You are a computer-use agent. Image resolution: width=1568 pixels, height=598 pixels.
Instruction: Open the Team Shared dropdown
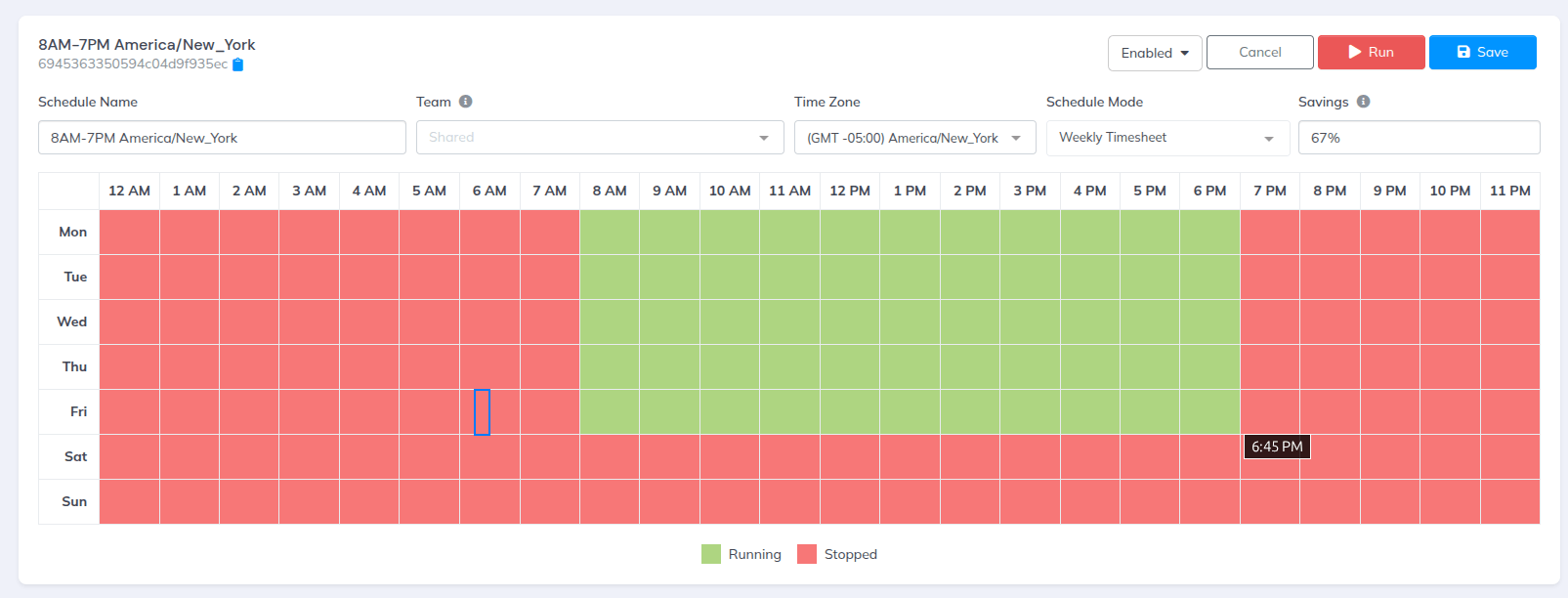600,138
